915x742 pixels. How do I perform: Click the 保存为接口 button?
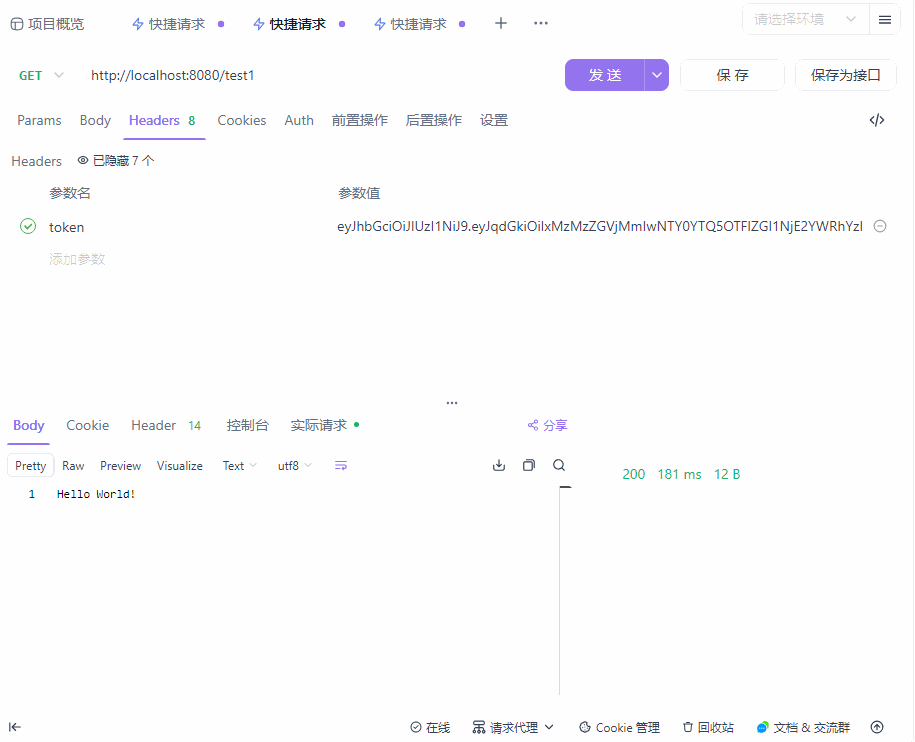pos(845,75)
